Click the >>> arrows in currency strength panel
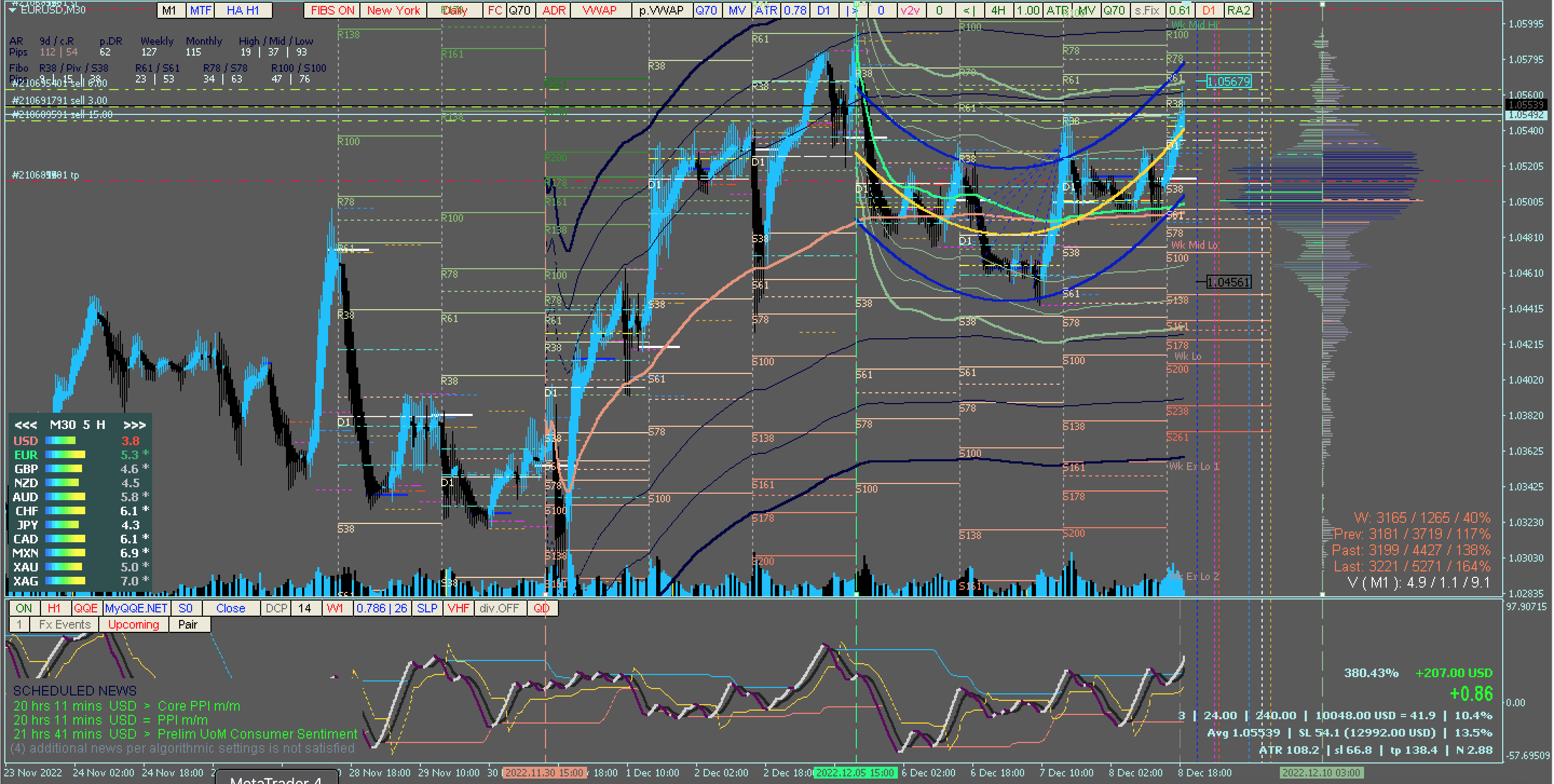 pos(134,425)
